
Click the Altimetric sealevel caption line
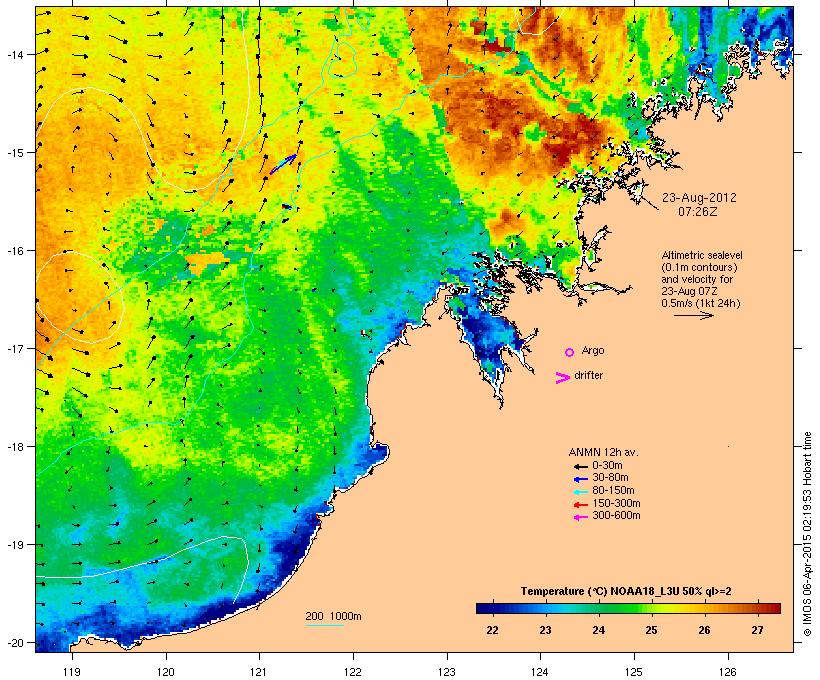click(702, 255)
